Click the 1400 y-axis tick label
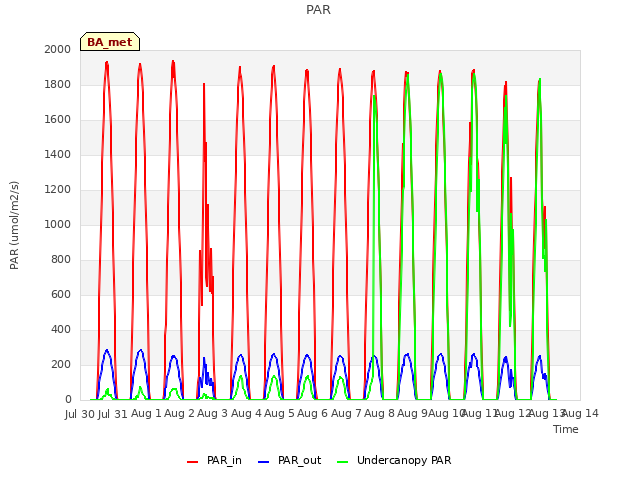The image size is (640, 480). pyautogui.click(x=58, y=154)
